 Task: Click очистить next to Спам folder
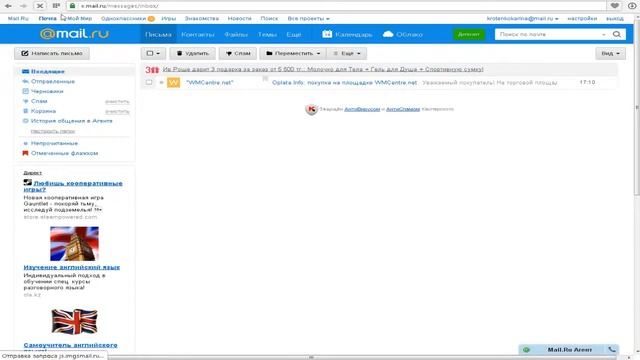coord(117,102)
